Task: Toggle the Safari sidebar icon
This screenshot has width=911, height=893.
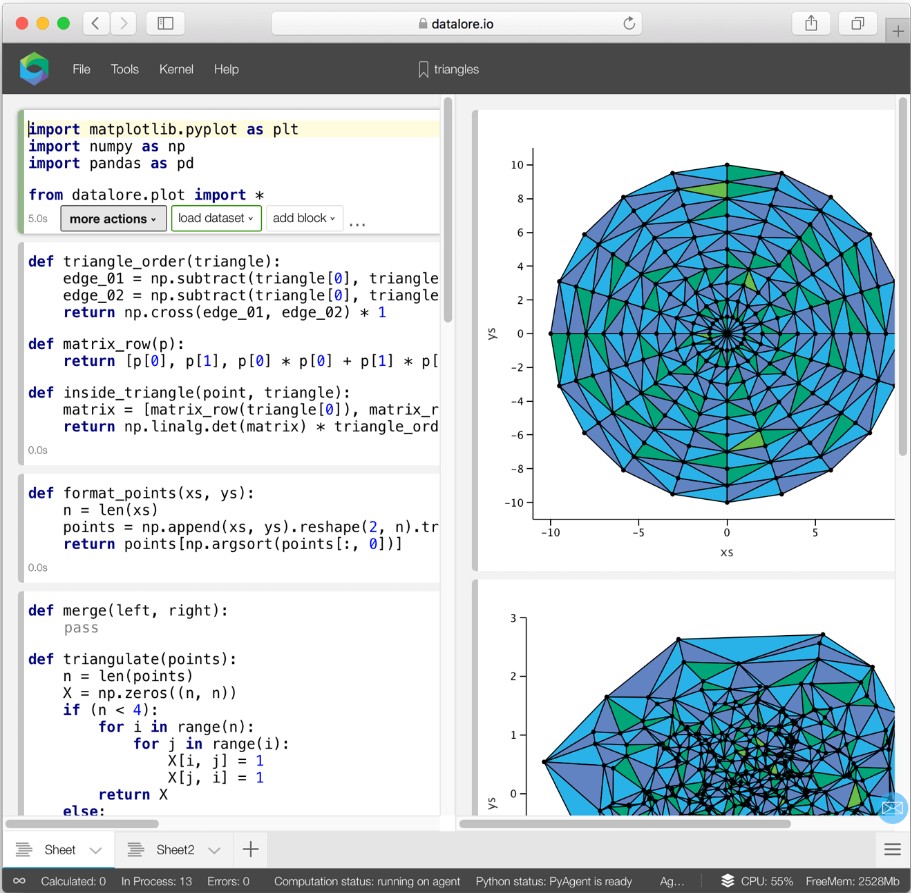Action: point(166,23)
